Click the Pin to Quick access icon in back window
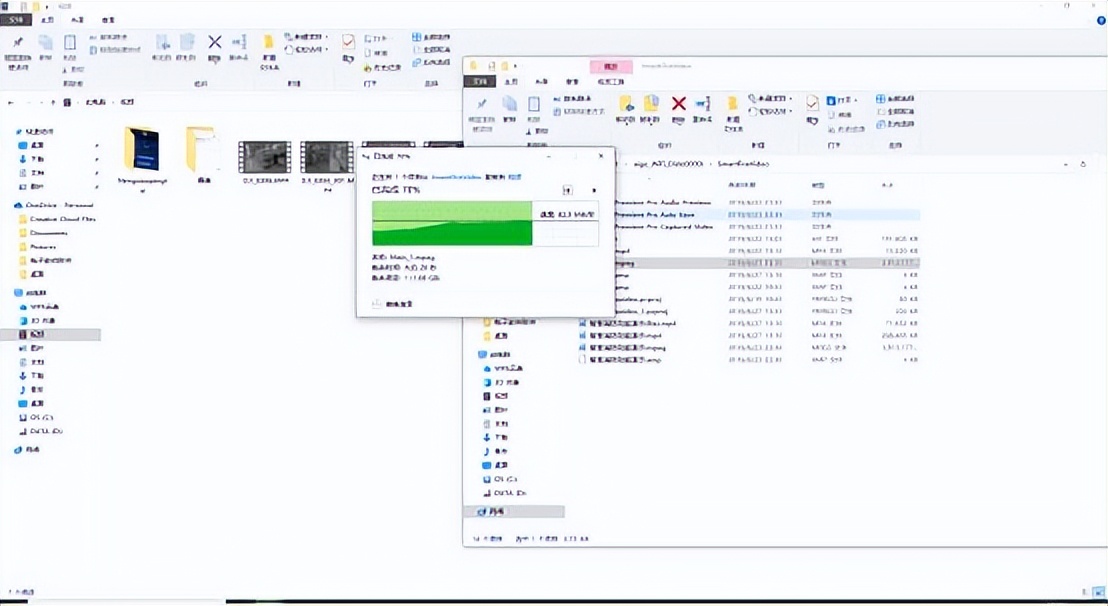The height and width of the screenshot is (606, 1108). [18, 43]
